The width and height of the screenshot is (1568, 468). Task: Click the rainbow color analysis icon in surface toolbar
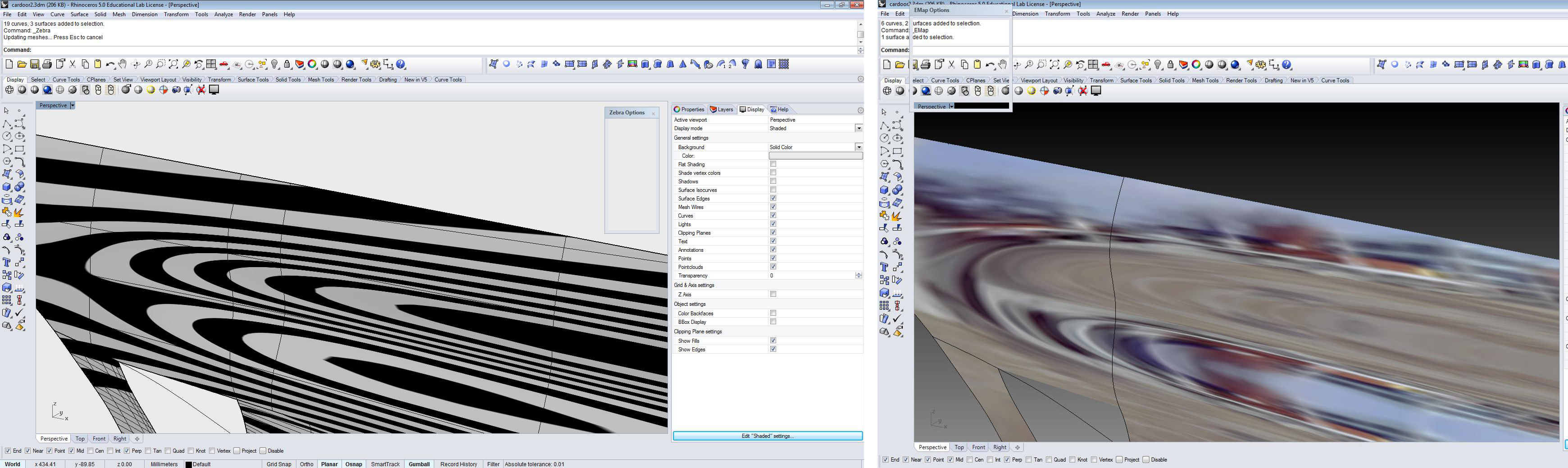[632, 64]
